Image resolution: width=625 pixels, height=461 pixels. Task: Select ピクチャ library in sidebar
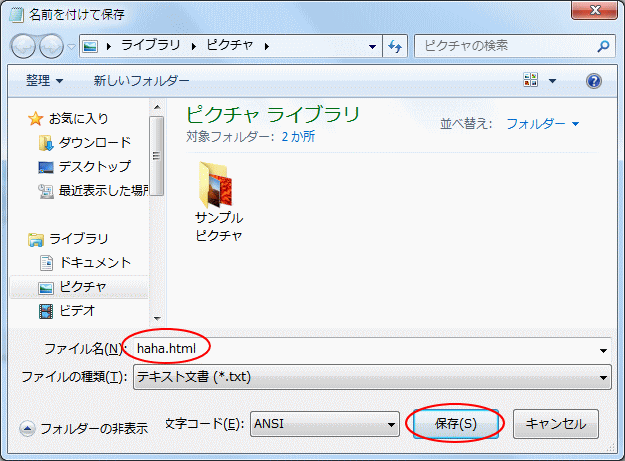(x=83, y=286)
